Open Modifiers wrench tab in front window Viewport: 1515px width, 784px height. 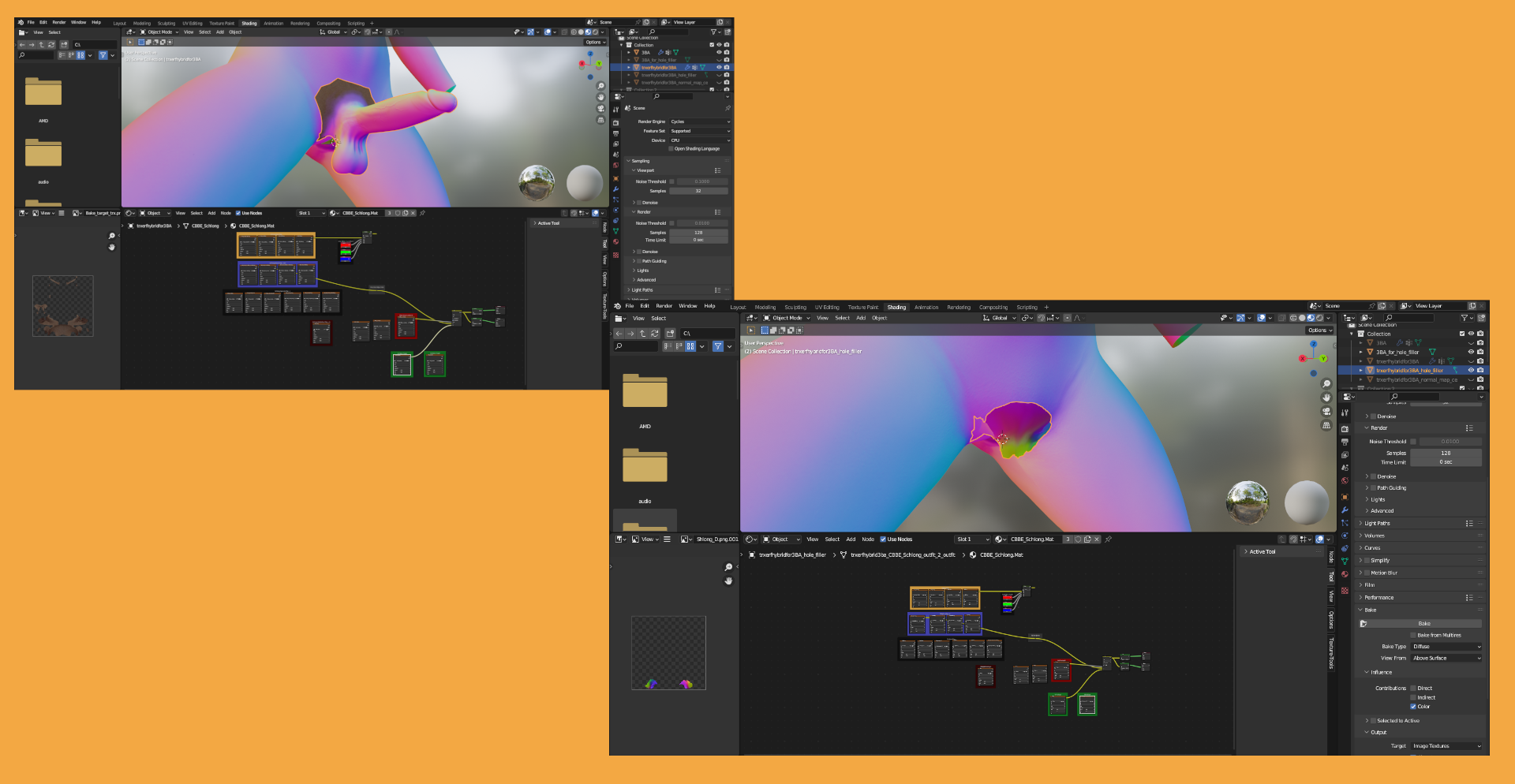[x=1345, y=510]
